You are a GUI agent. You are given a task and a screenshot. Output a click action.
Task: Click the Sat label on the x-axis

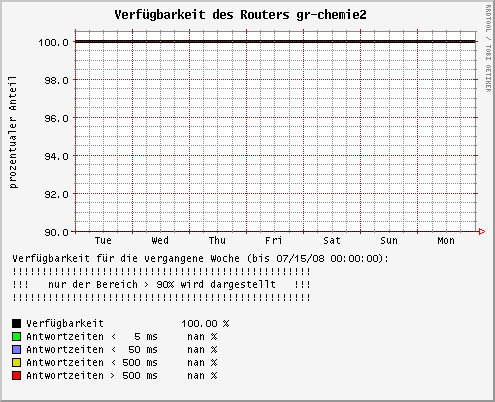(332, 241)
